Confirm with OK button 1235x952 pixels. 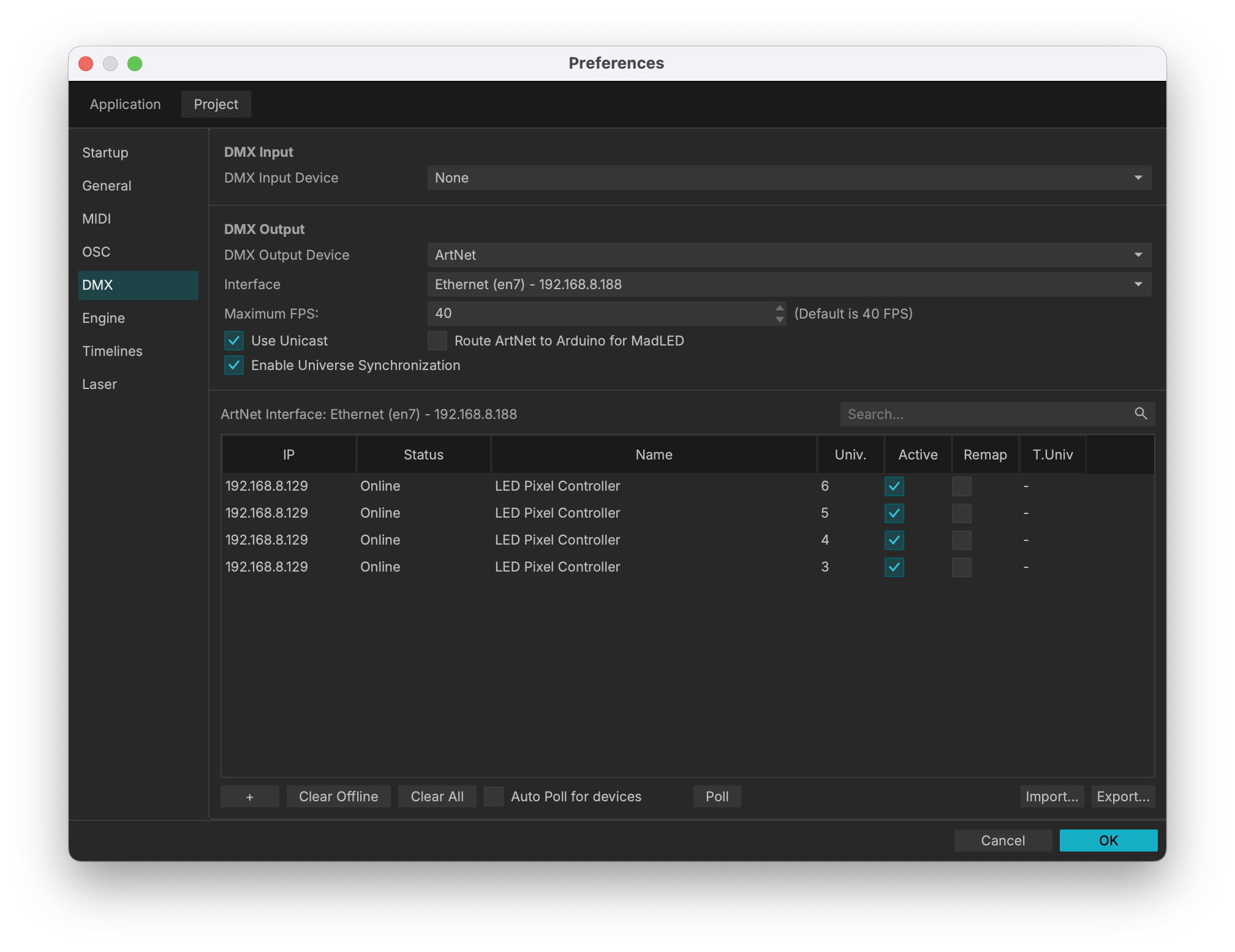1108,841
